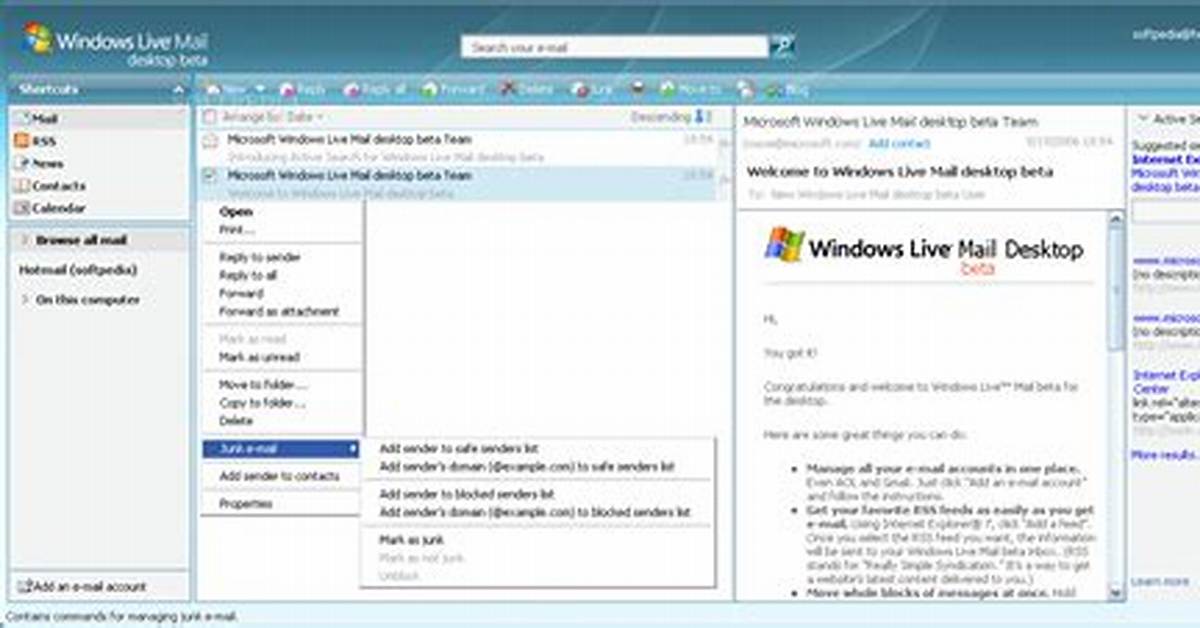Open the Contacts shortcut
1200x628 pixels.
click(x=50, y=186)
